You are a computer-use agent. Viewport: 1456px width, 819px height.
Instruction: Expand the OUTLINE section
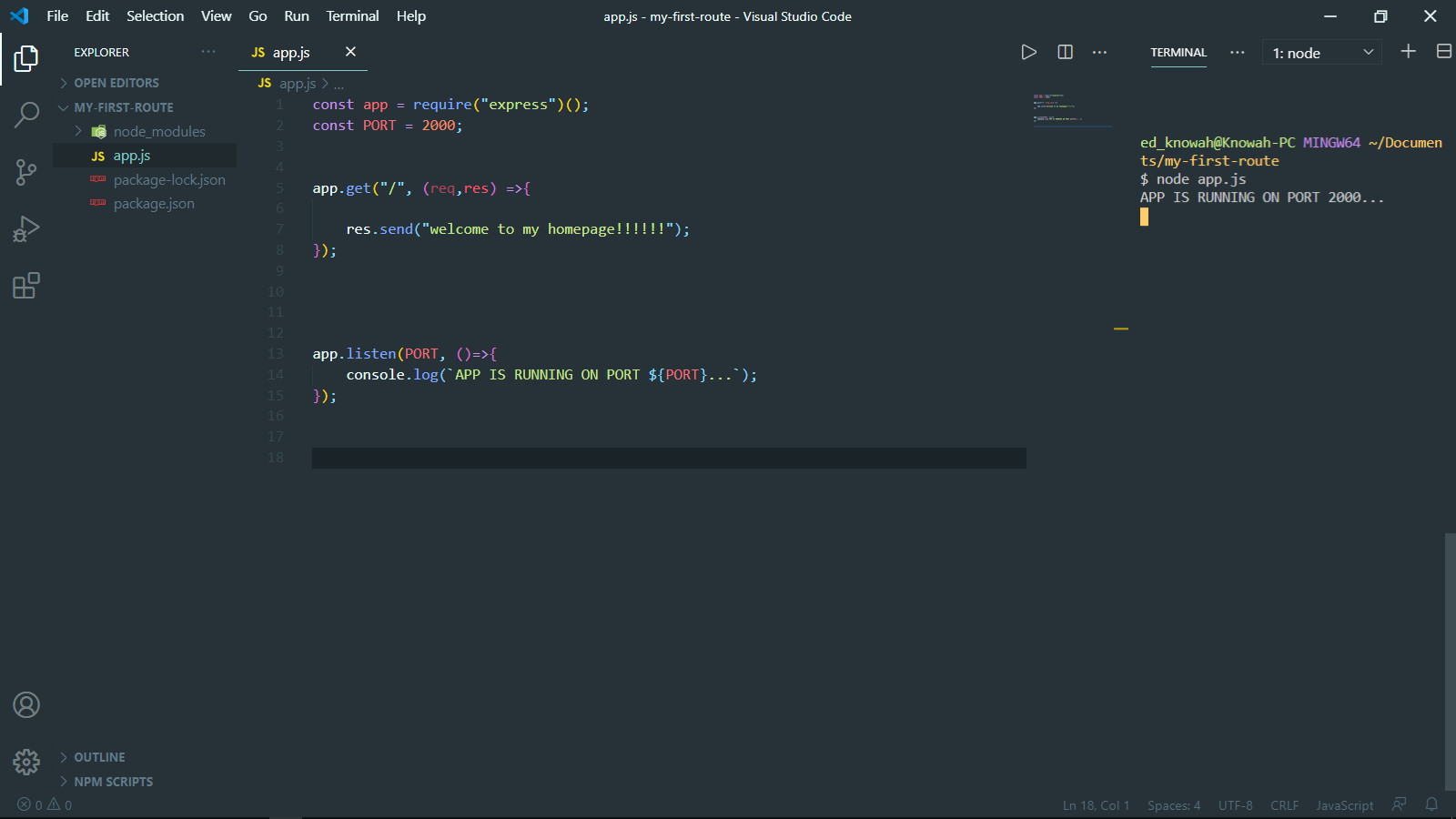[99, 757]
